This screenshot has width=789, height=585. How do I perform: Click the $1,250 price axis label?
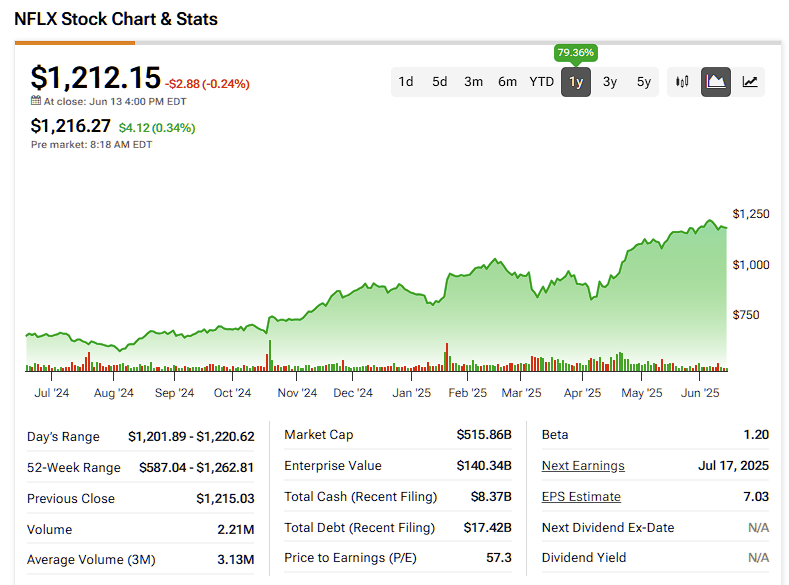(x=751, y=214)
